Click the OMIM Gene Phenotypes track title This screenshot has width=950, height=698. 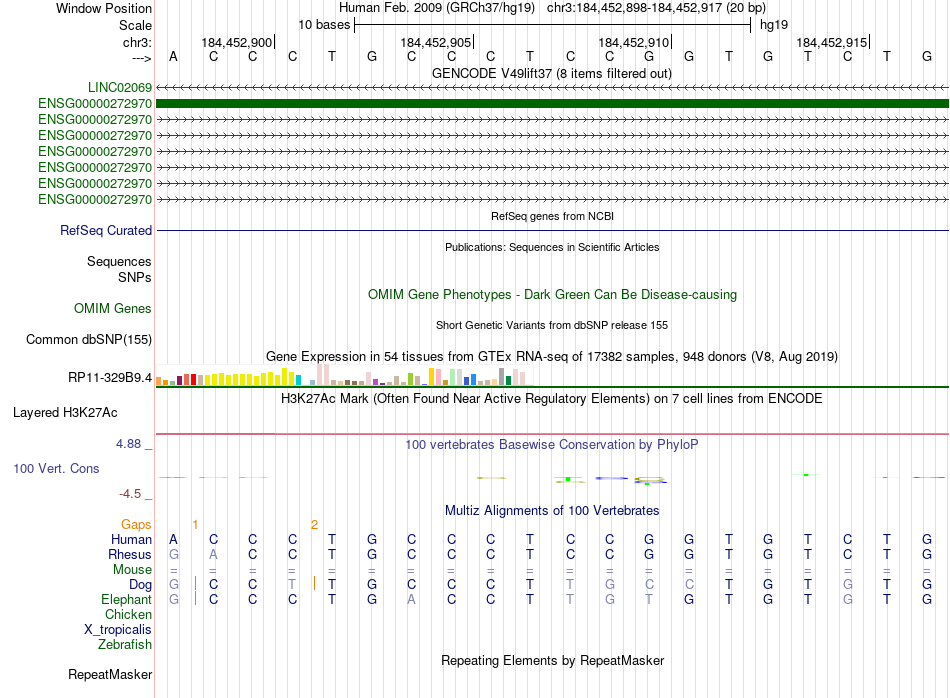pyautogui.click(x=553, y=294)
